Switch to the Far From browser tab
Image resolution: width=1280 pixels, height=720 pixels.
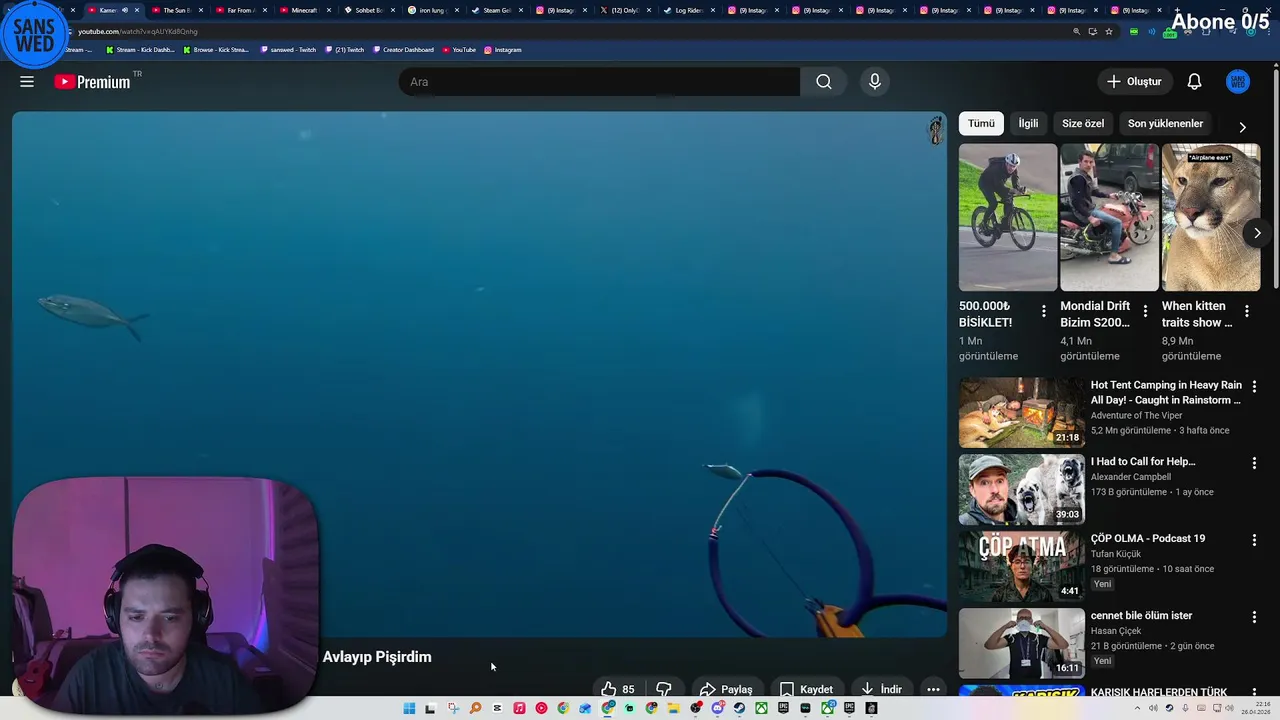click(241, 10)
